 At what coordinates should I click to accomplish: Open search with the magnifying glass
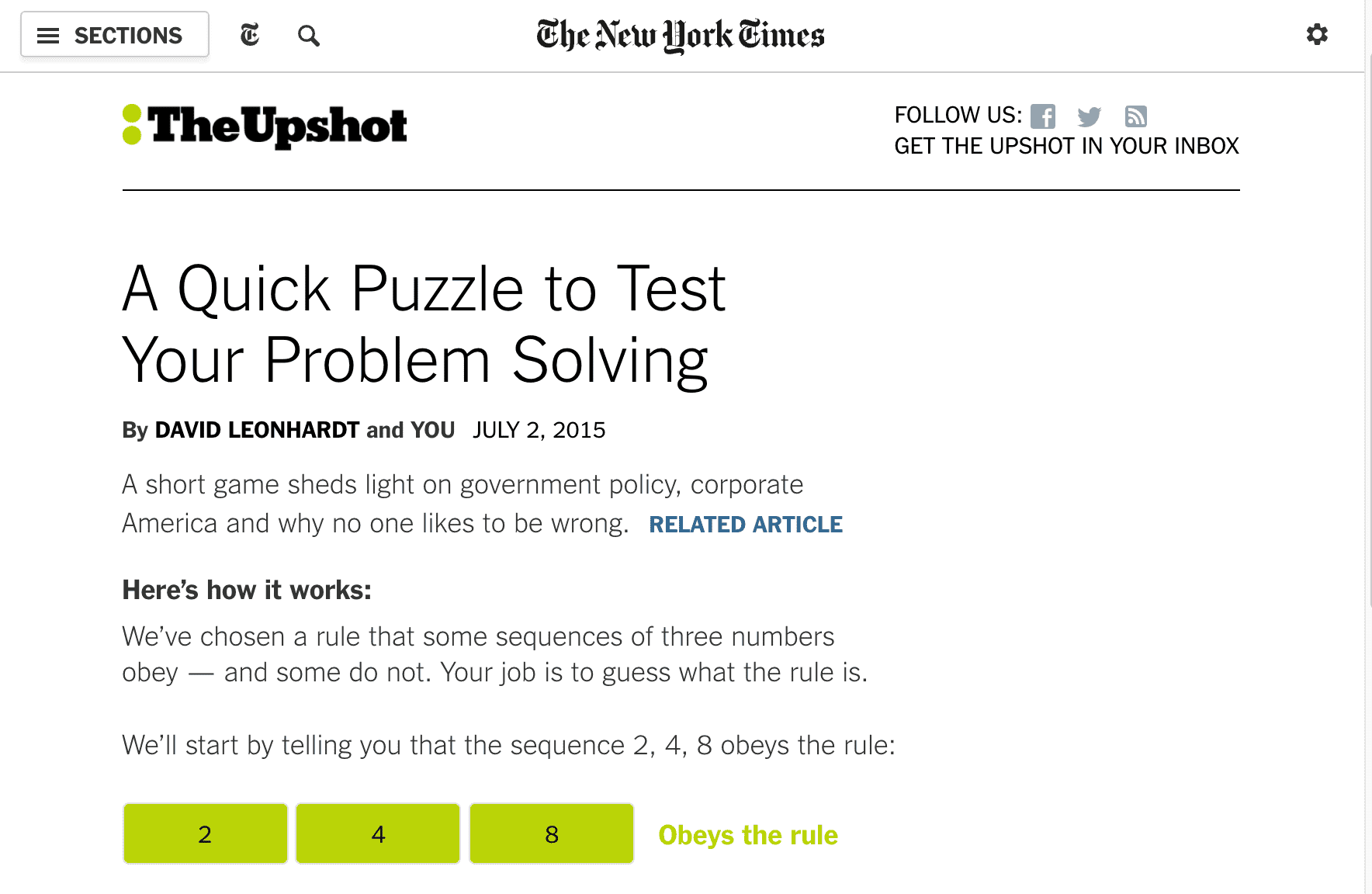tap(308, 36)
